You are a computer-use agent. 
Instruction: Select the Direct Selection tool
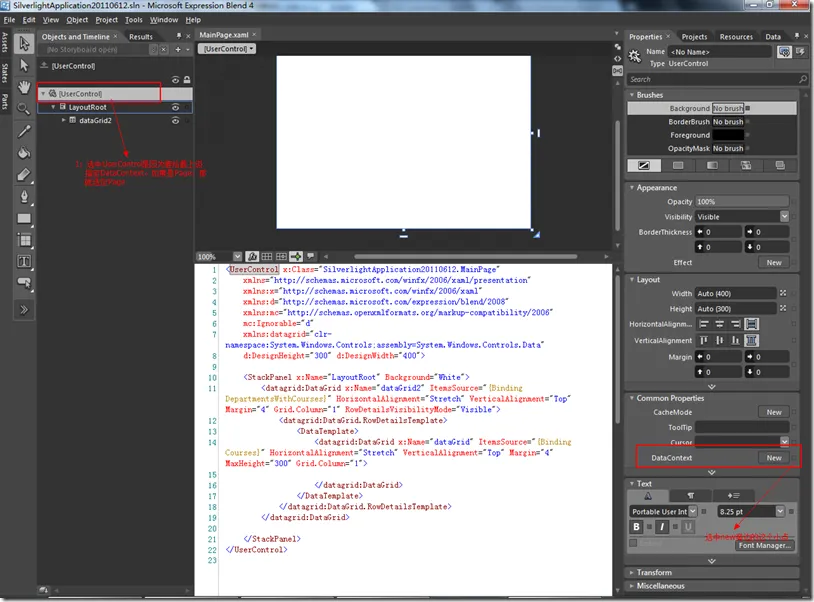pyautogui.click(x=24, y=65)
